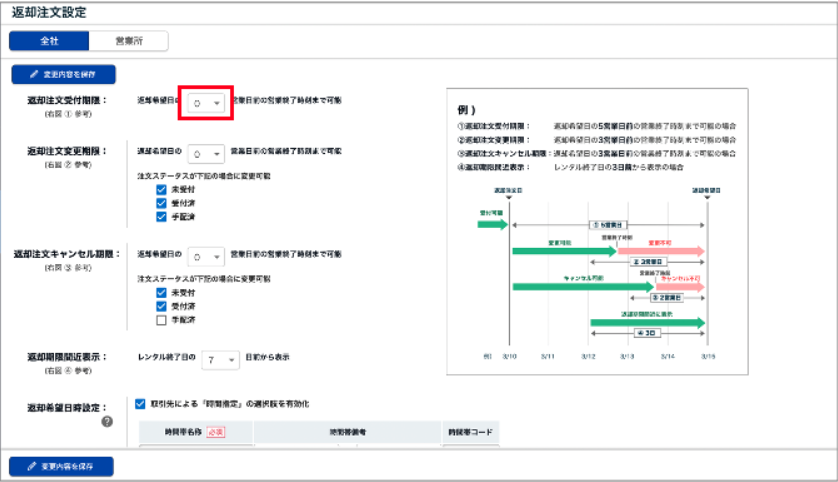Image resolution: width=838 pixels, height=482 pixels.
Task: Click the 時間帯コード column header
Action: tap(472, 431)
